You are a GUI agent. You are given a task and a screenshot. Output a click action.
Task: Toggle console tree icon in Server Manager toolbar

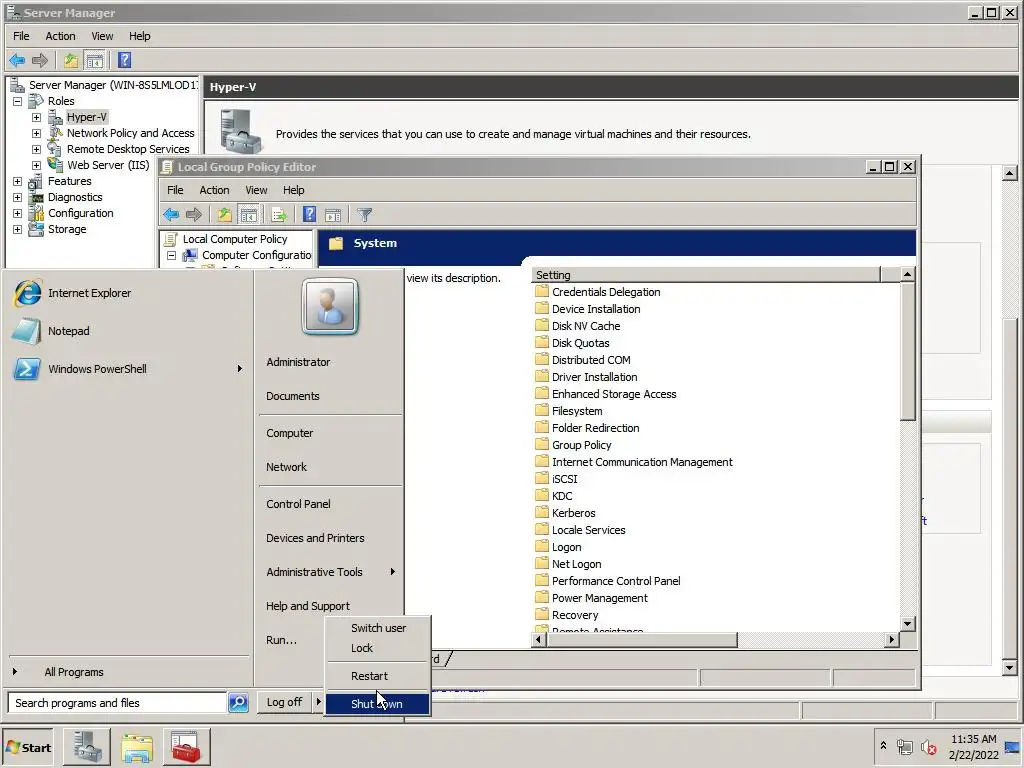[x=95, y=61]
